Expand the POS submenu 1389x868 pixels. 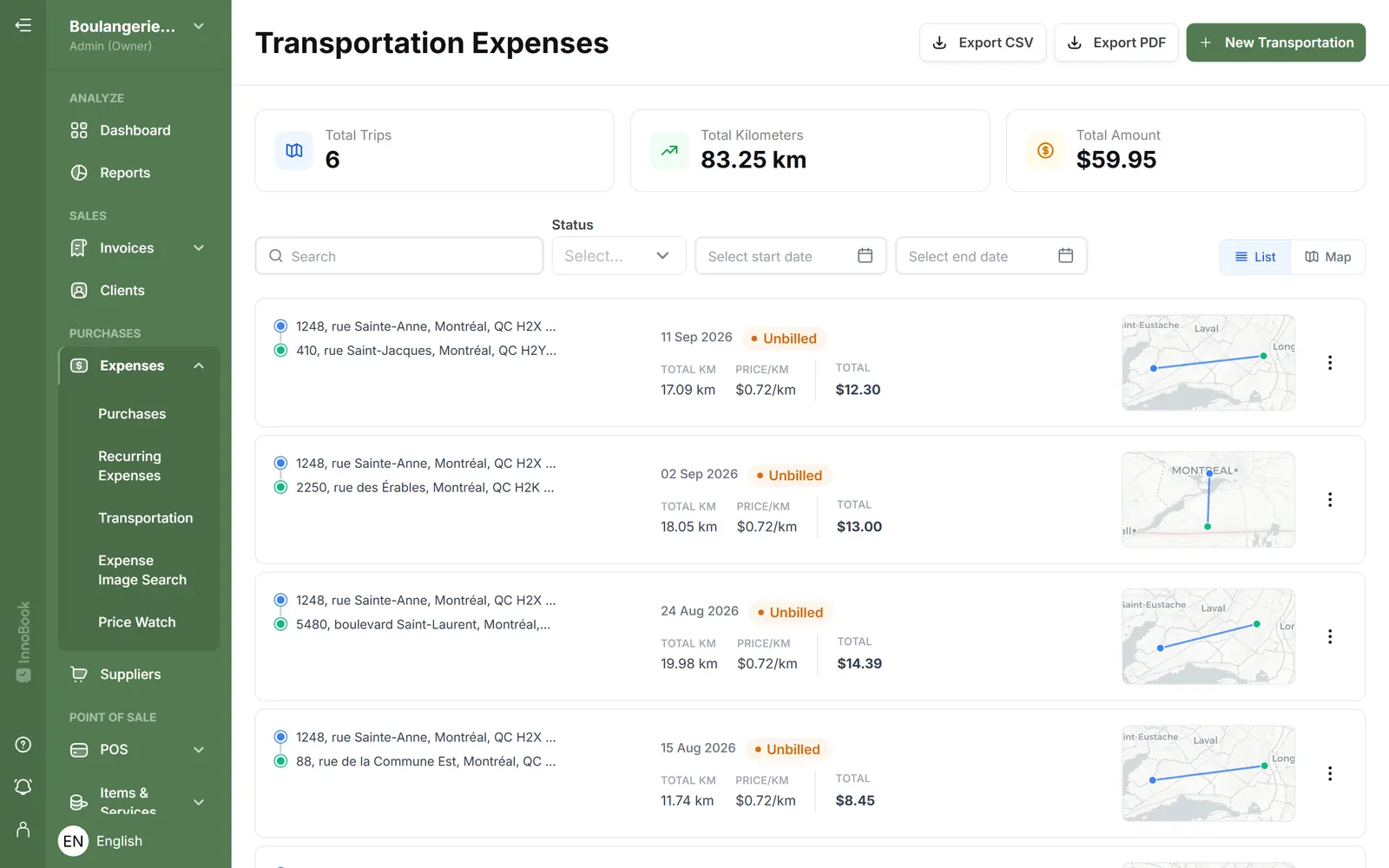199,750
